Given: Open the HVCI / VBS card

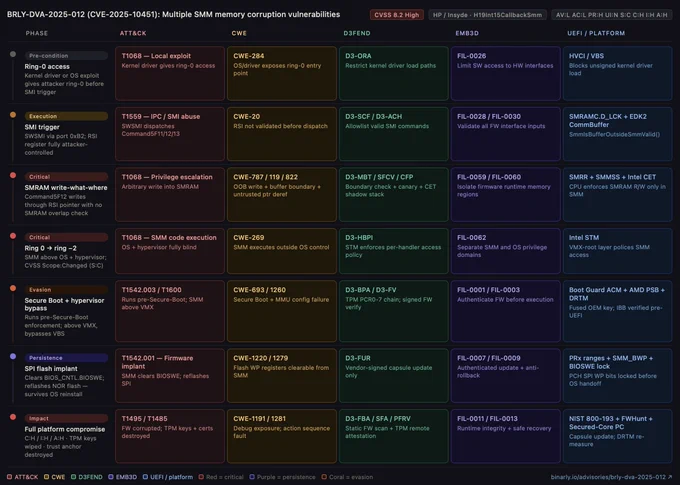Looking at the screenshot, I should coord(618,73).
